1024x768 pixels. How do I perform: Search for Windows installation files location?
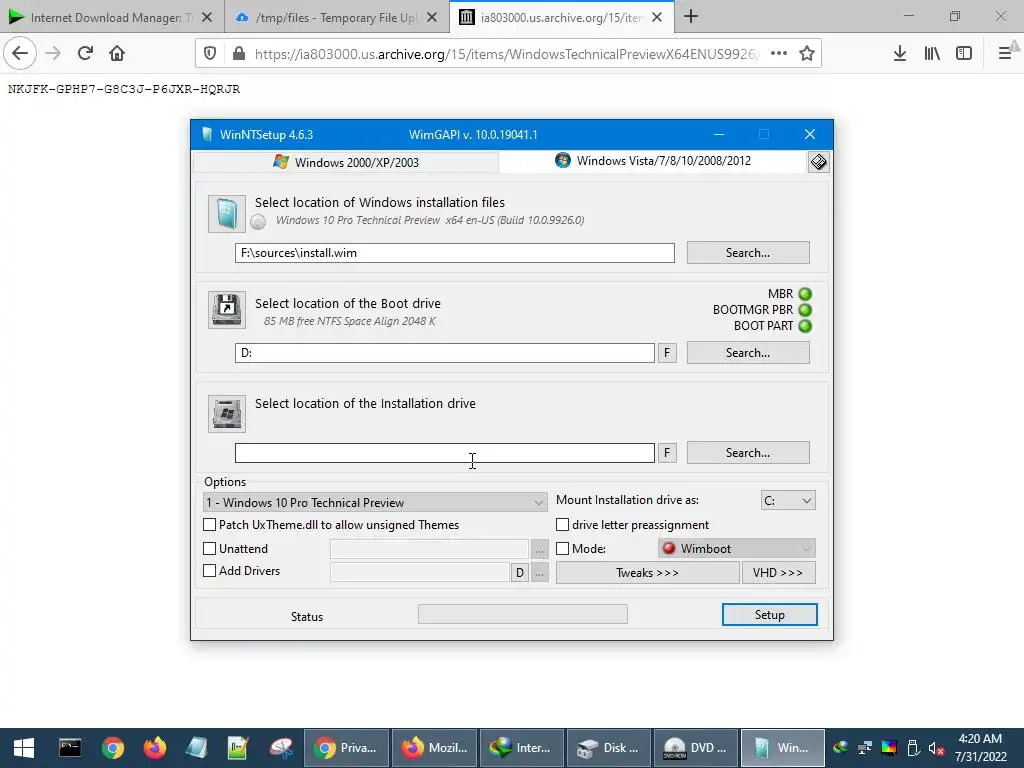[x=748, y=253]
